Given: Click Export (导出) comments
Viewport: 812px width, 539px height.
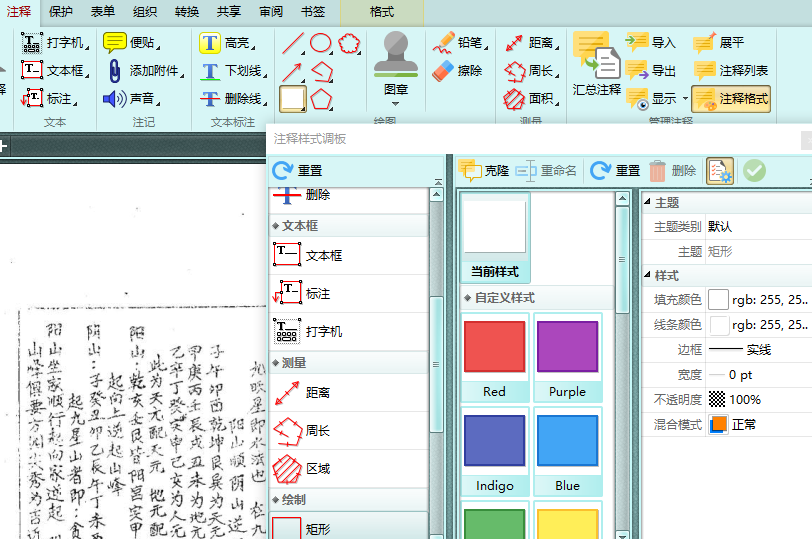Looking at the screenshot, I should pyautogui.click(x=651, y=70).
